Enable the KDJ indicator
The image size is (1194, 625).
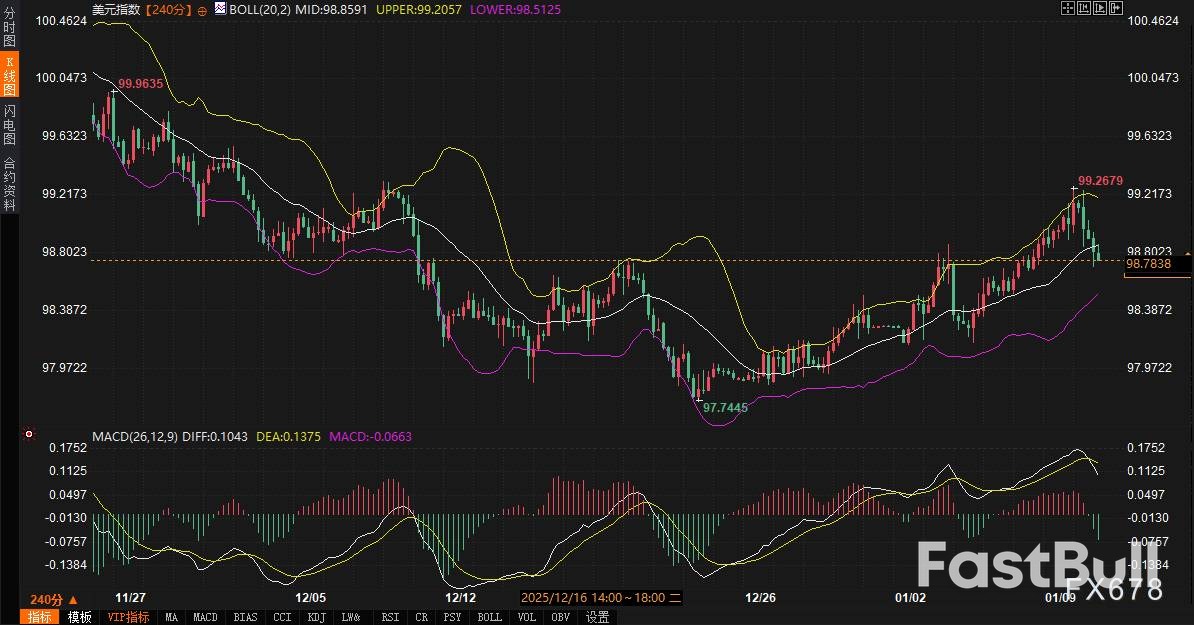tap(316, 617)
